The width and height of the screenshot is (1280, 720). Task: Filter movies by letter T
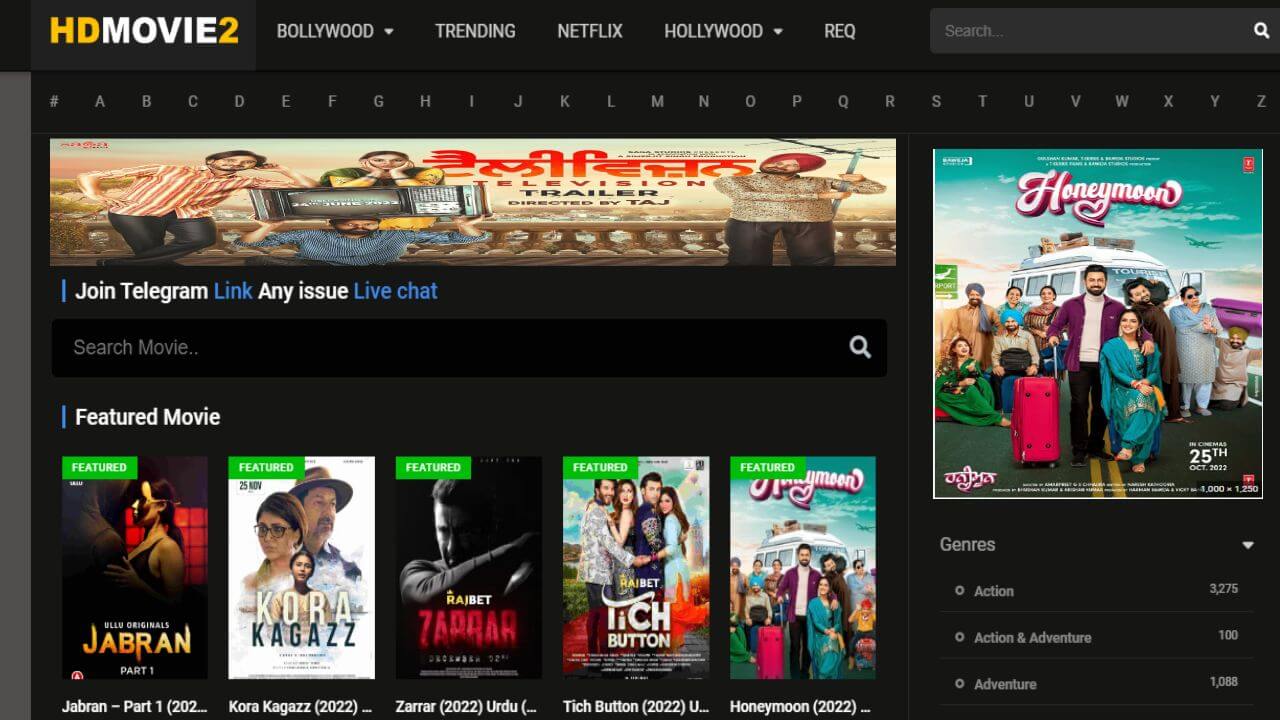coord(982,101)
